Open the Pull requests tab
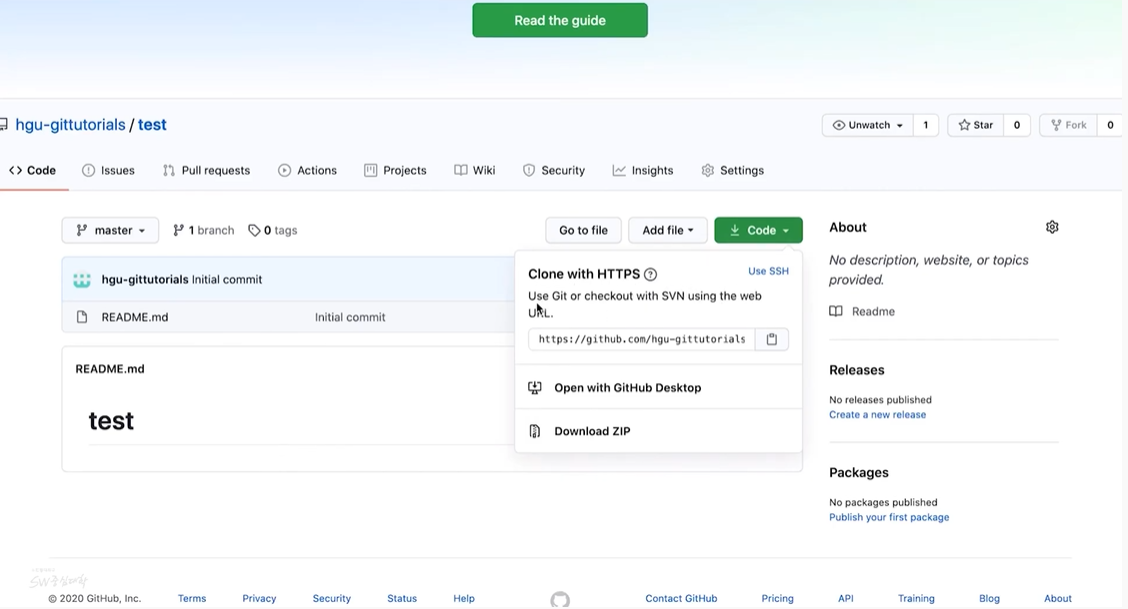The height and width of the screenshot is (609, 1128). click(x=206, y=170)
